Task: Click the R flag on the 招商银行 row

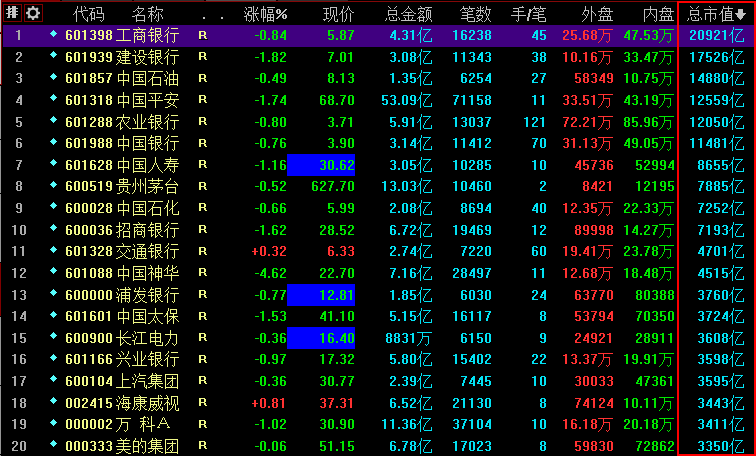Action: click(202, 229)
